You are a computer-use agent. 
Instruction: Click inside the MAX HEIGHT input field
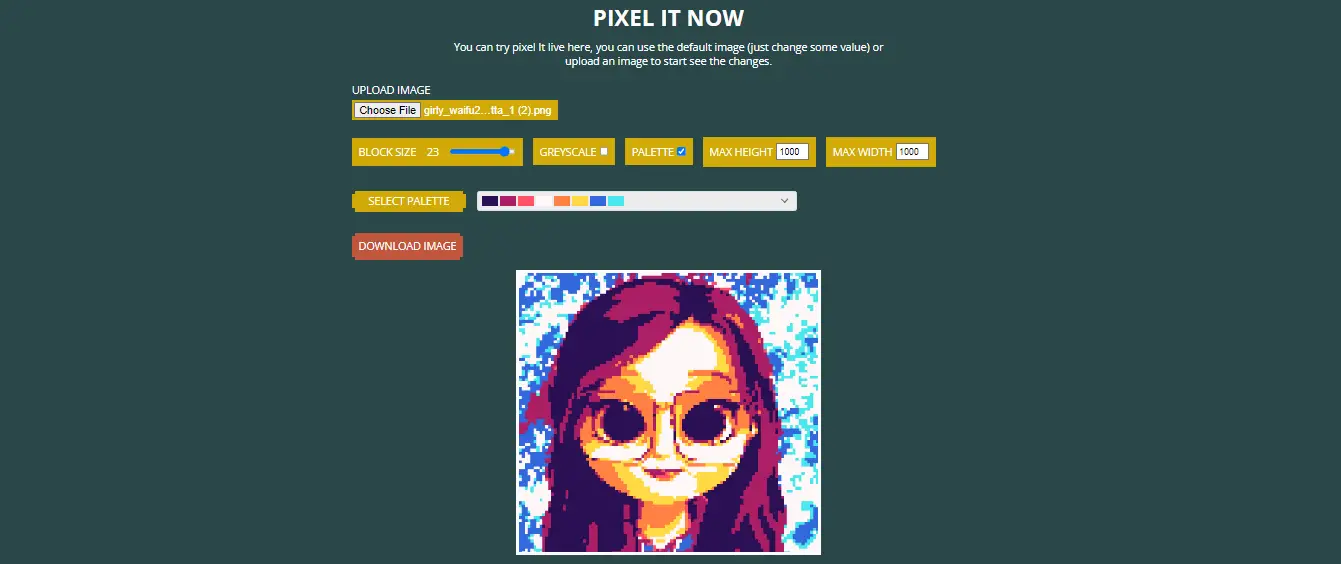click(x=792, y=152)
